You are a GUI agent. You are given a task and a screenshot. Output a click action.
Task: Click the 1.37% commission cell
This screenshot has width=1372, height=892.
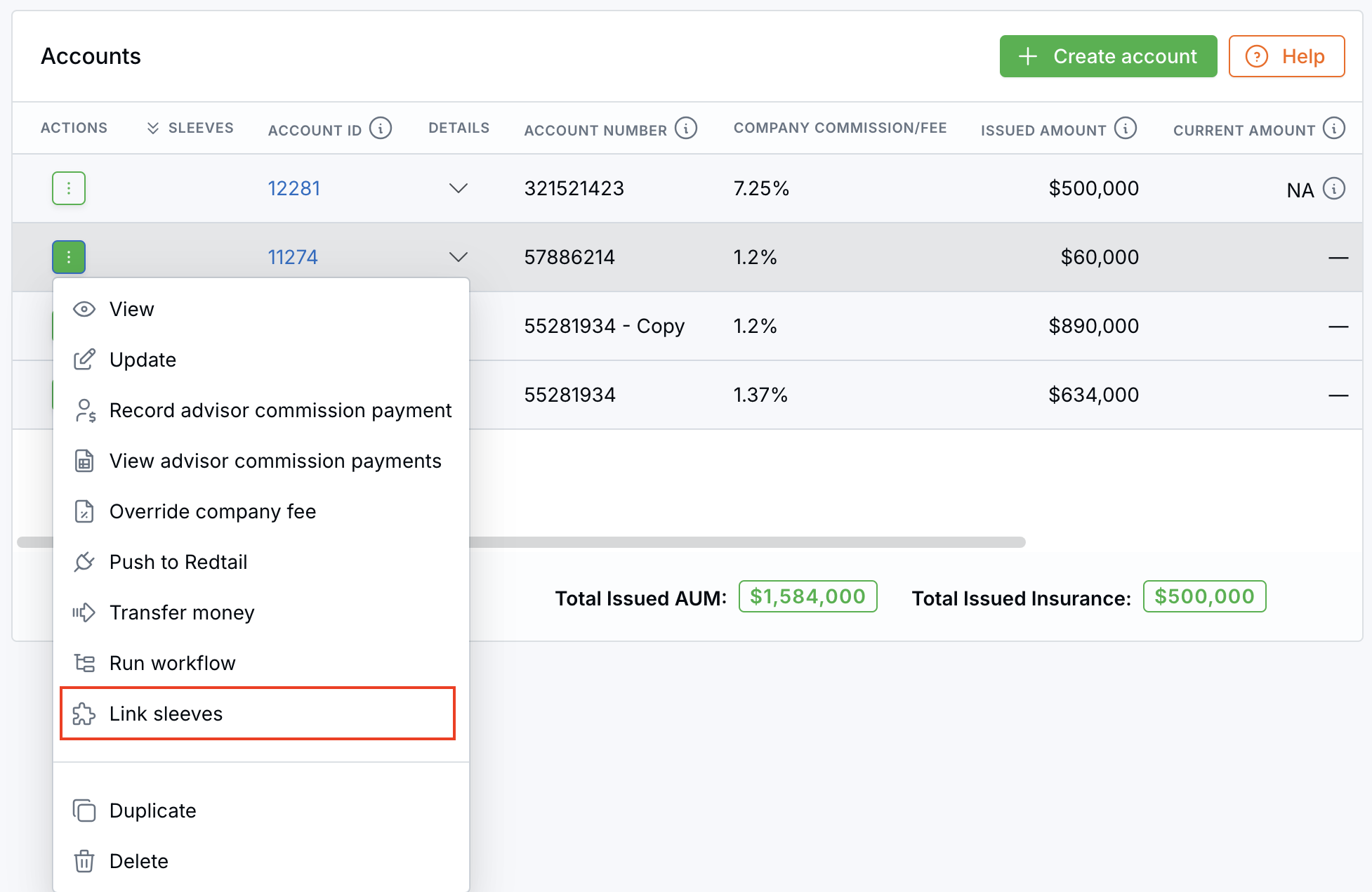point(760,395)
